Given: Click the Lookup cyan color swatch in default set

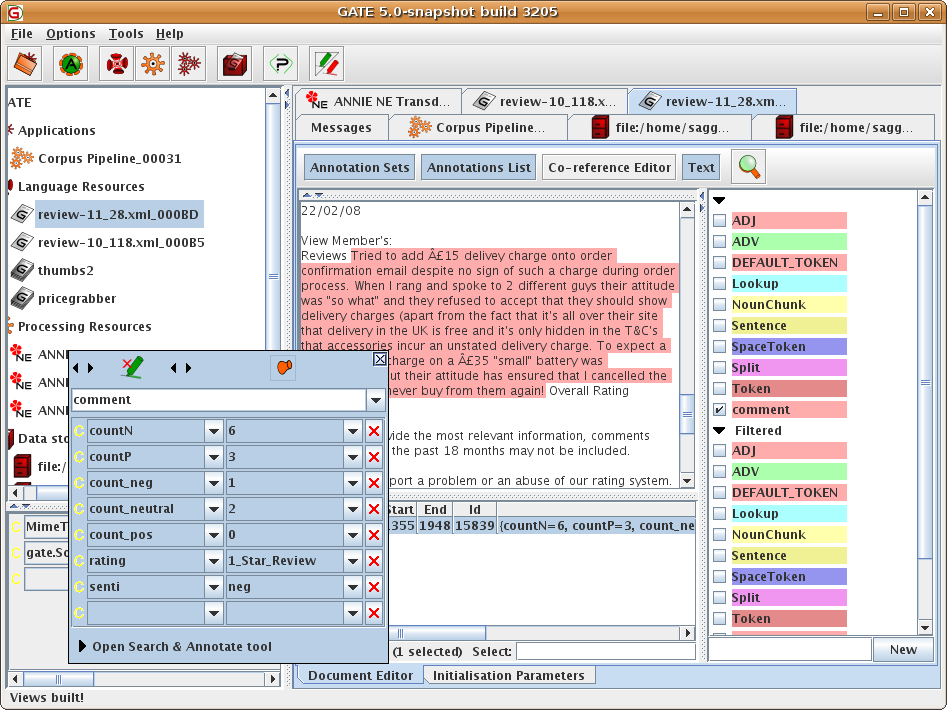Looking at the screenshot, I should click(789, 284).
